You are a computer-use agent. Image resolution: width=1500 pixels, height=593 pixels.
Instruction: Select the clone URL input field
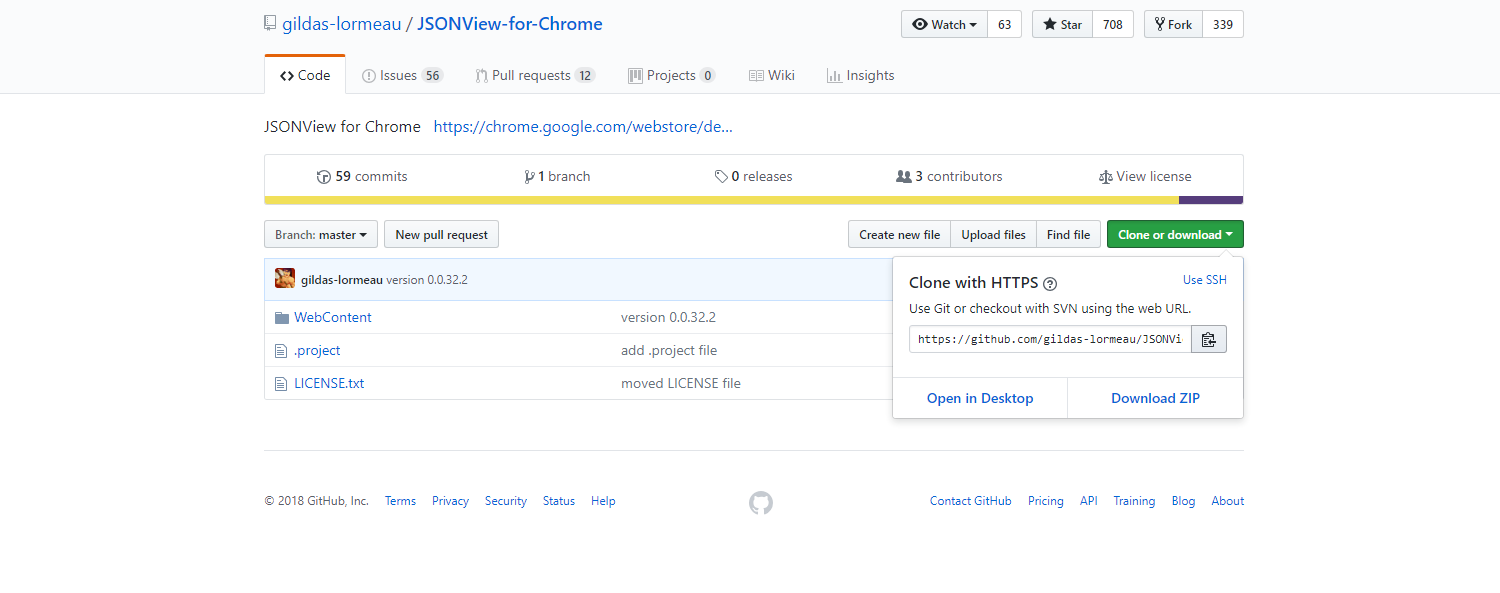pos(1050,339)
